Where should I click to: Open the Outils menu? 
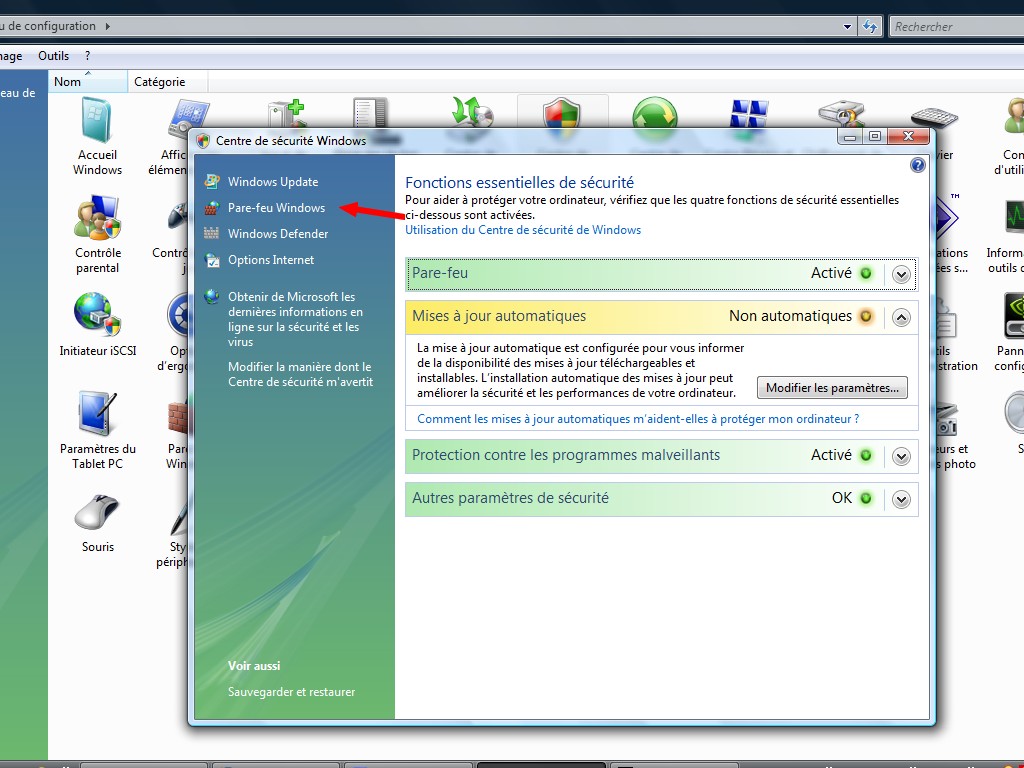(54, 56)
